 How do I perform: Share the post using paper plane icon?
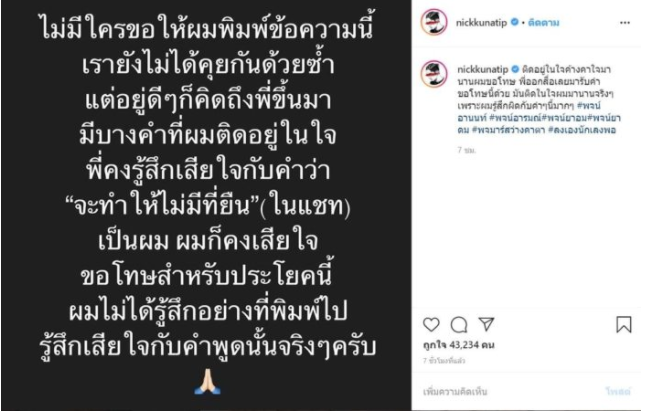coord(486,324)
